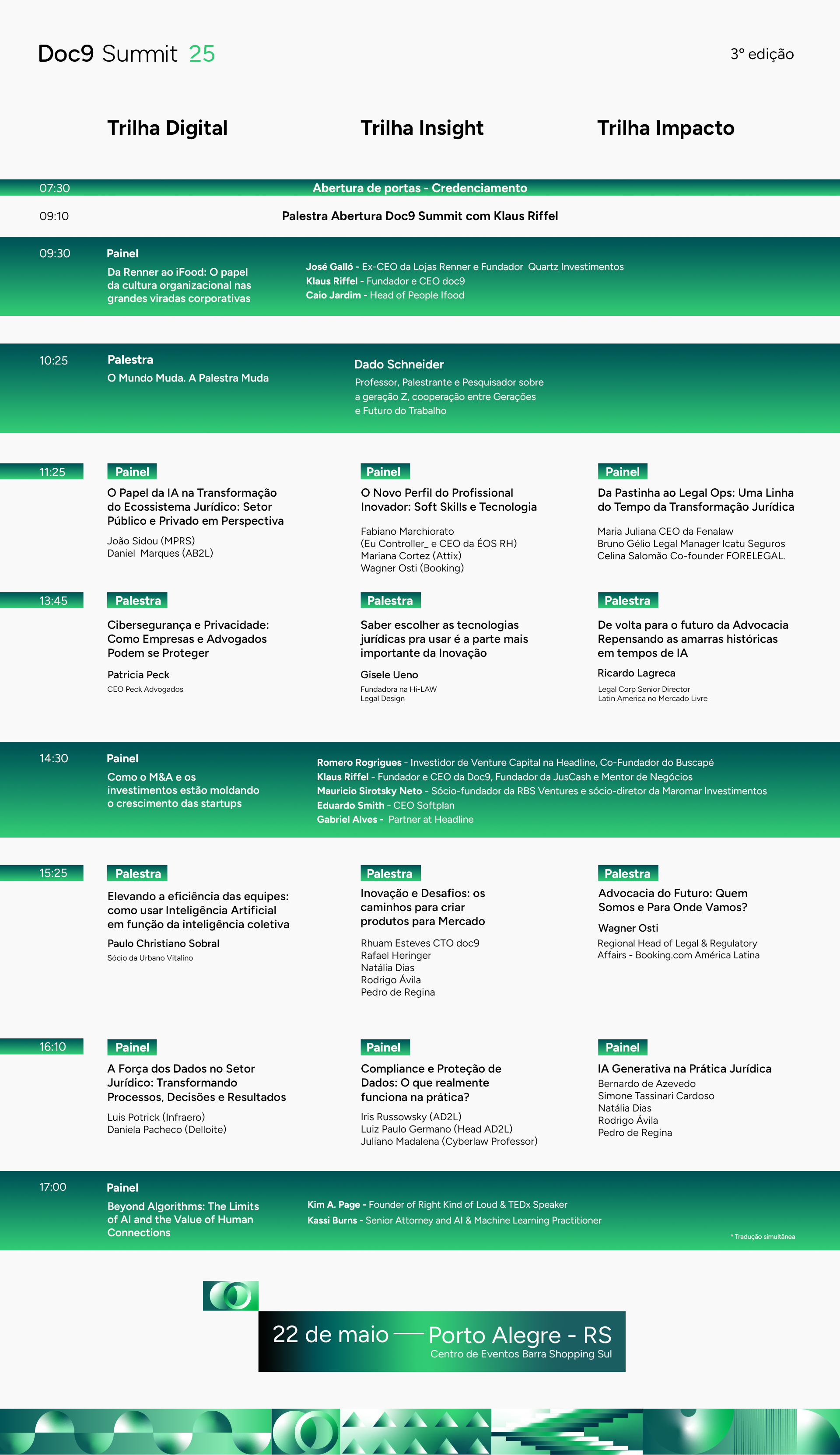The height and width of the screenshot is (1455, 840).
Task: Click the Doc9 Summit 25 logo
Action: pos(126,54)
